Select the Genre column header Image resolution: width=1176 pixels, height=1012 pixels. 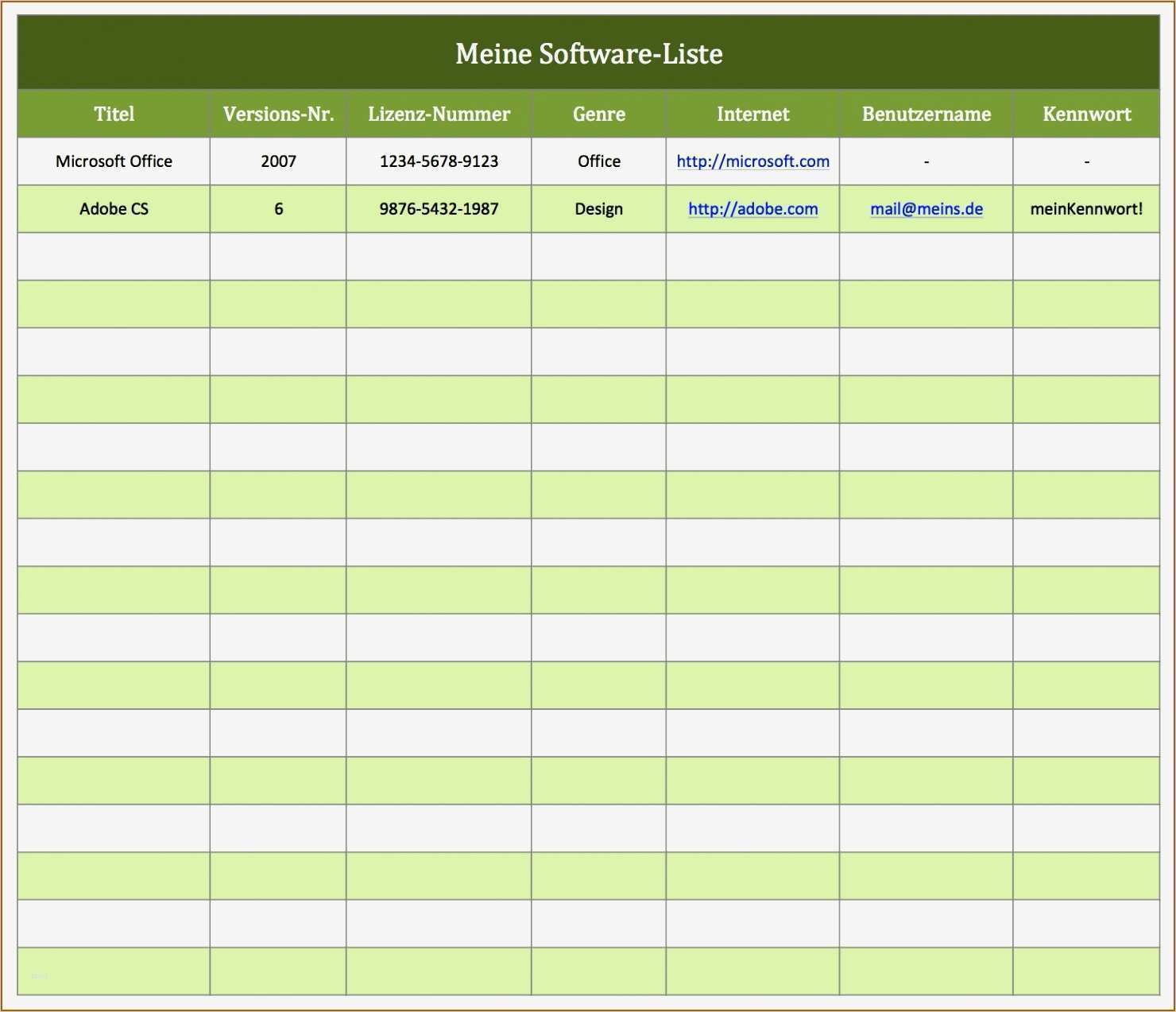[x=598, y=113]
